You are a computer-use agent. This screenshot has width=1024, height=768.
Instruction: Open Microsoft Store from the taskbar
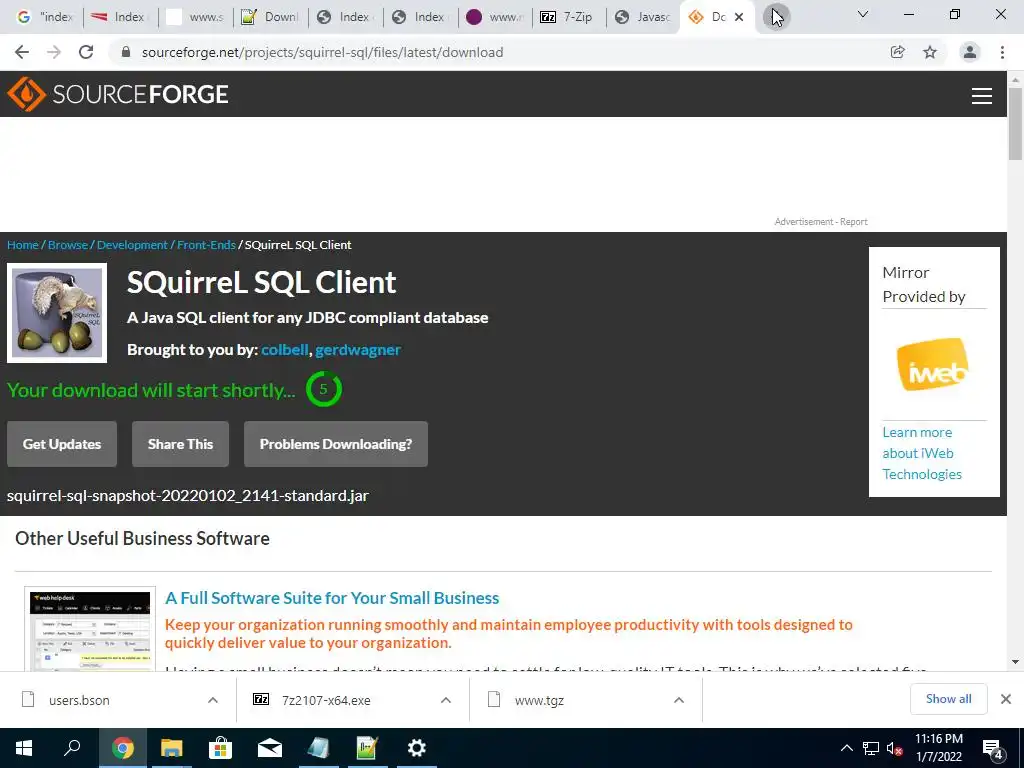(220, 748)
